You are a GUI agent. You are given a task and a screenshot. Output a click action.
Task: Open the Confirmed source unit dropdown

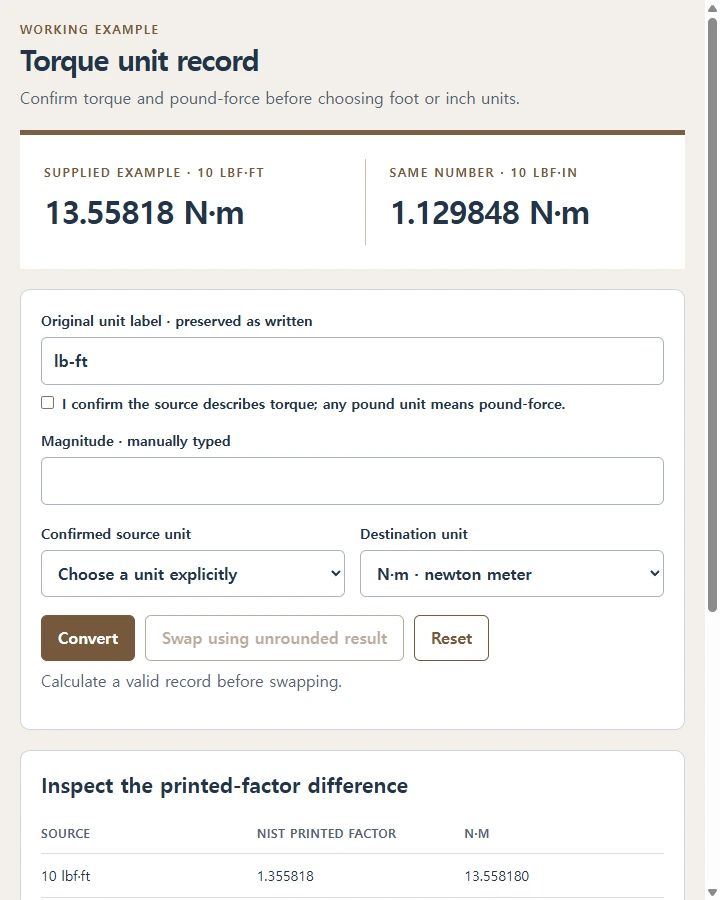point(193,573)
